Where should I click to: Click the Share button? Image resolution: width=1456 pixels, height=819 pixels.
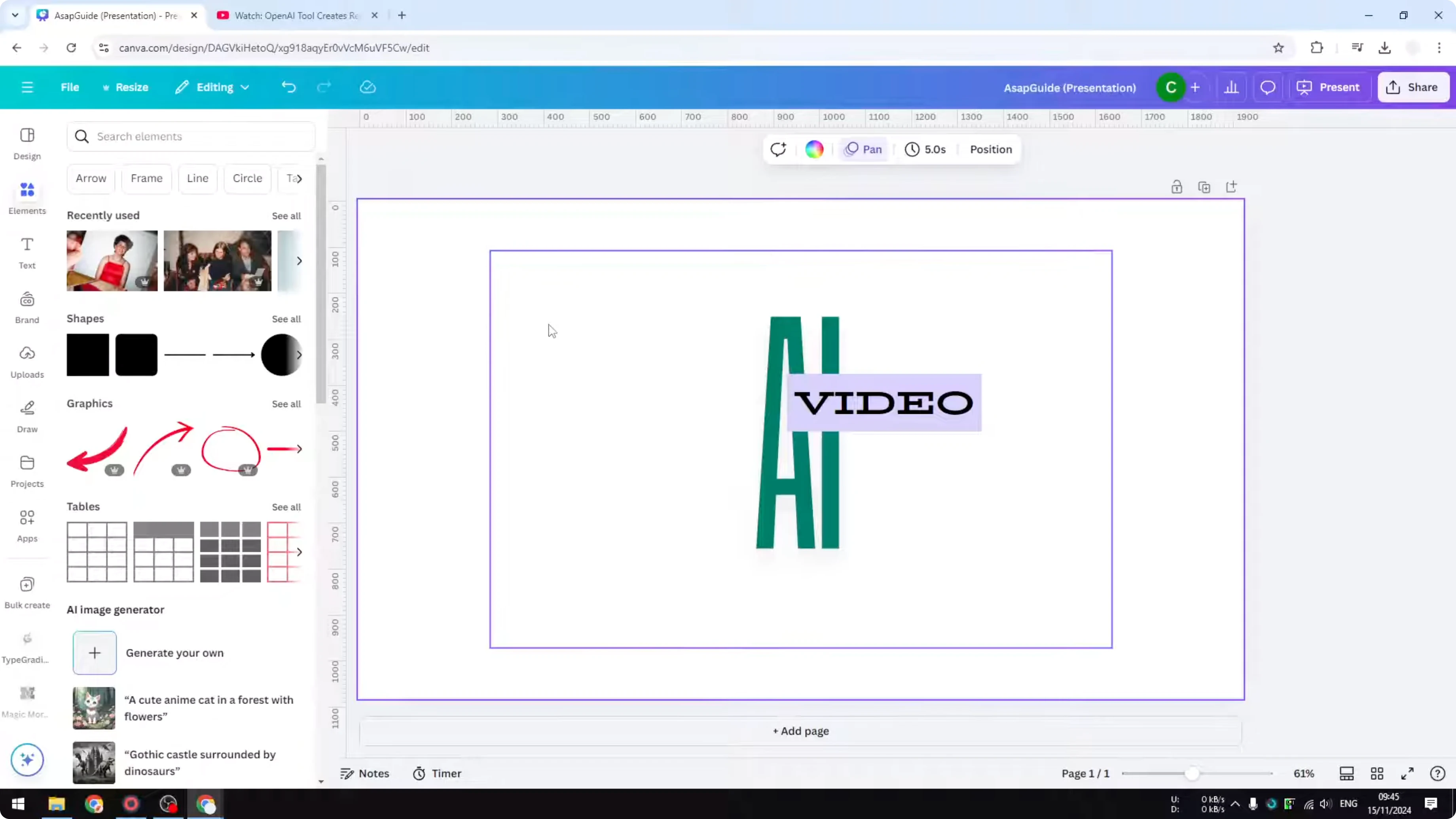(1413, 87)
